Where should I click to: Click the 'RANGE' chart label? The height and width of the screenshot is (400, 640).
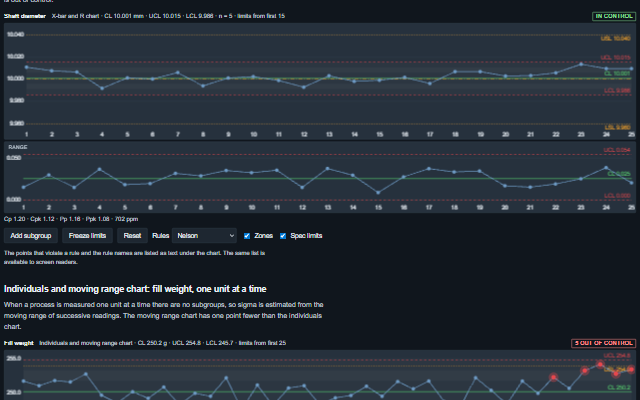click(18, 147)
